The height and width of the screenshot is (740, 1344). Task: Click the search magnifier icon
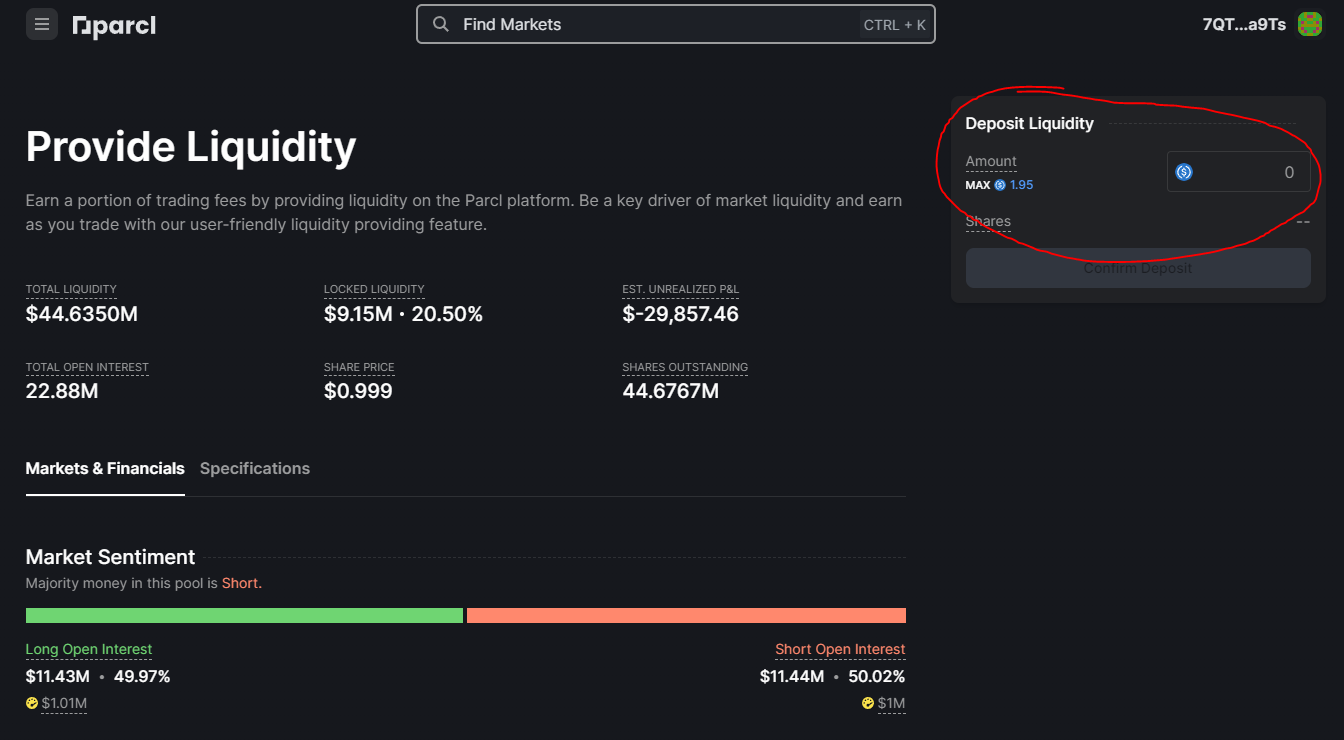point(440,24)
